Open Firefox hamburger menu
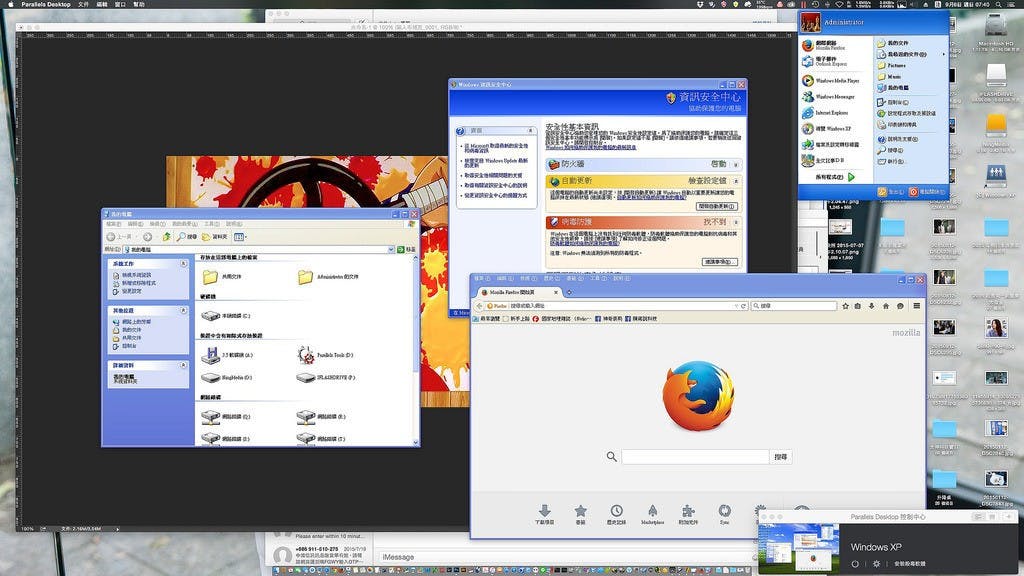Viewport: 1024px width, 576px height. click(x=916, y=306)
